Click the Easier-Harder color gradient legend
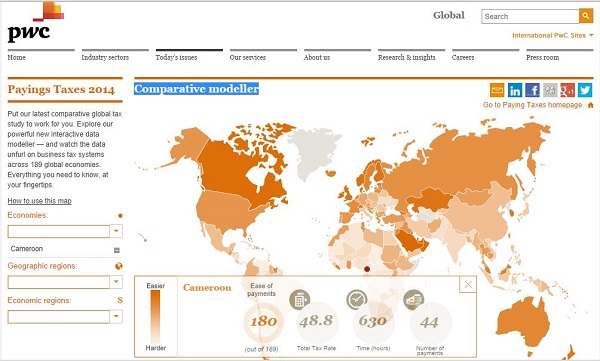 [155, 316]
